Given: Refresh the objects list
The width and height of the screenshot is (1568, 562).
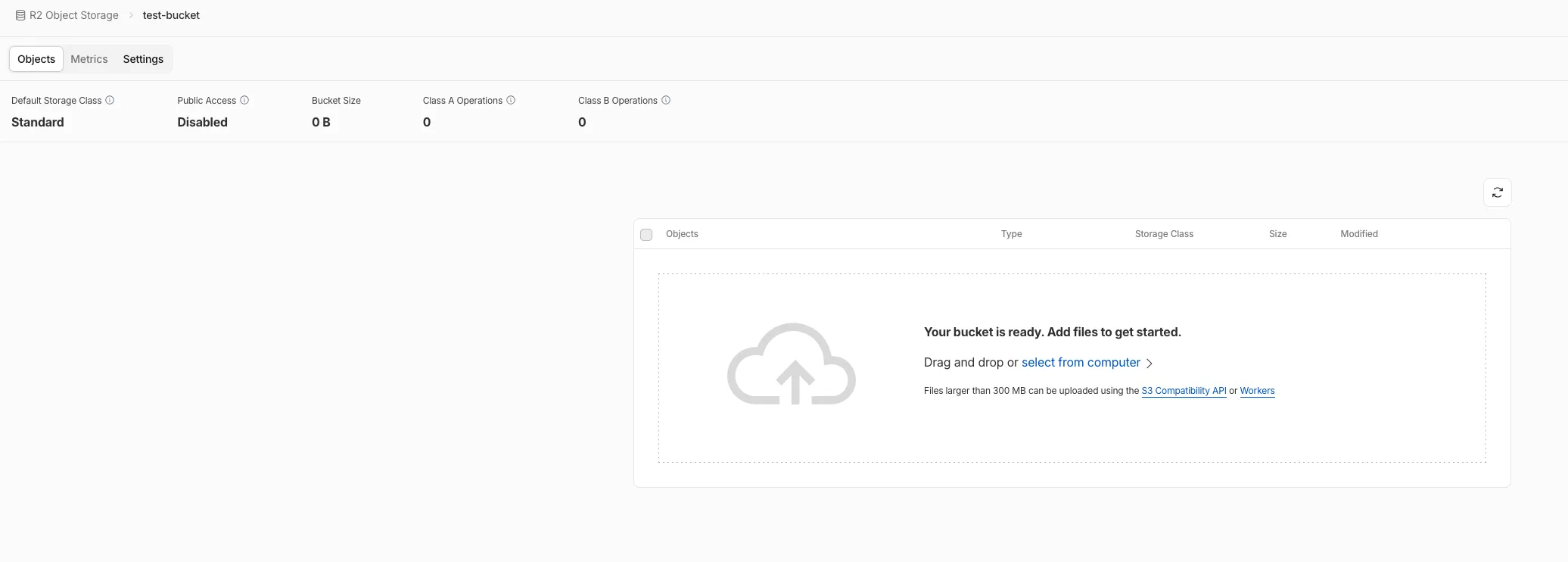Looking at the screenshot, I should 1497,192.
